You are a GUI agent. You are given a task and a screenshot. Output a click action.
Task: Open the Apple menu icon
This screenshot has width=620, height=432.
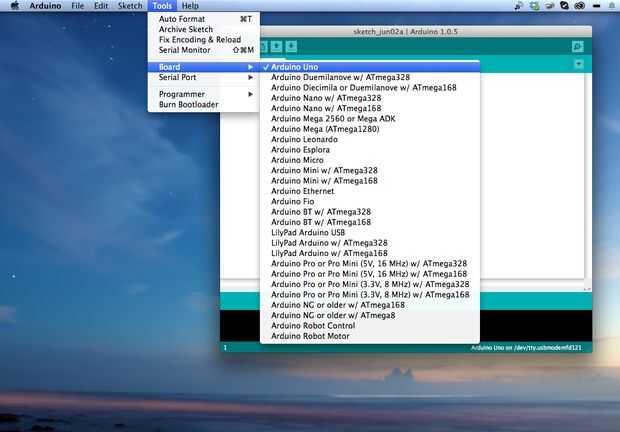pyautogui.click(x=15, y=6)
